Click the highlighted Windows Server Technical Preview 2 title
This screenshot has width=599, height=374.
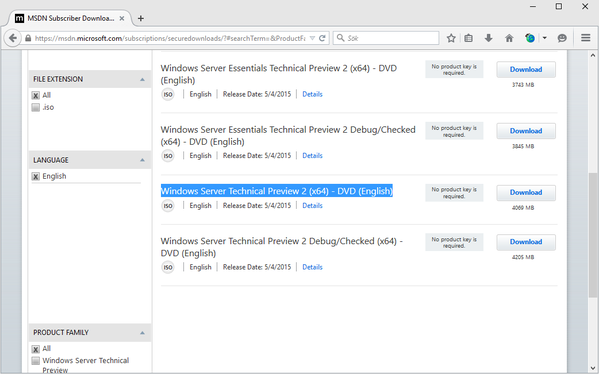[x=277, y=191]
